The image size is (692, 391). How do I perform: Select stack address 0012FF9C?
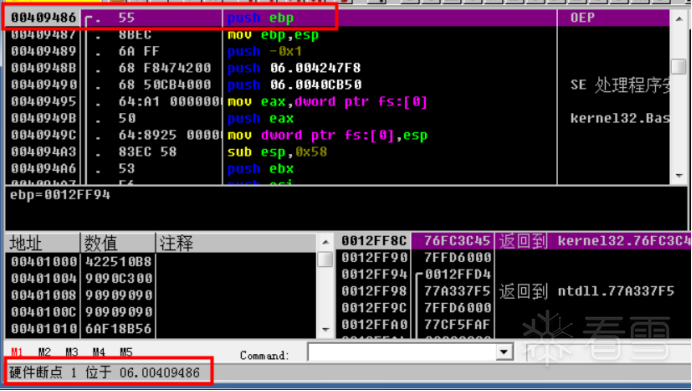point(374,308)
